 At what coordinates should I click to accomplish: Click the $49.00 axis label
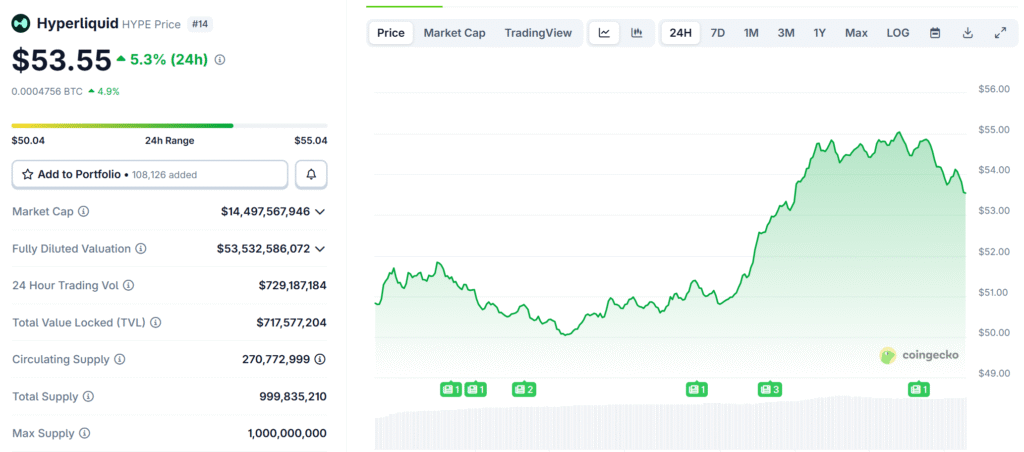pos(994,374)
